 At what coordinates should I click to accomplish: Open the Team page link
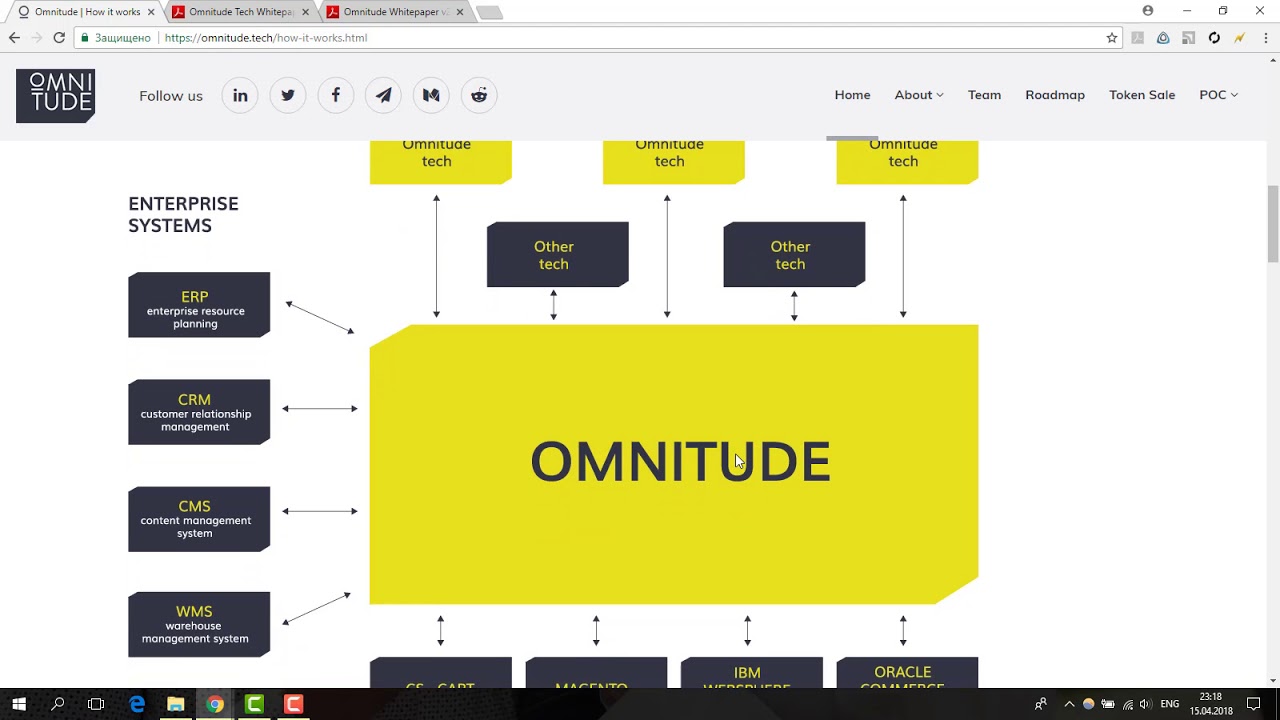click(x=984, y=95)
